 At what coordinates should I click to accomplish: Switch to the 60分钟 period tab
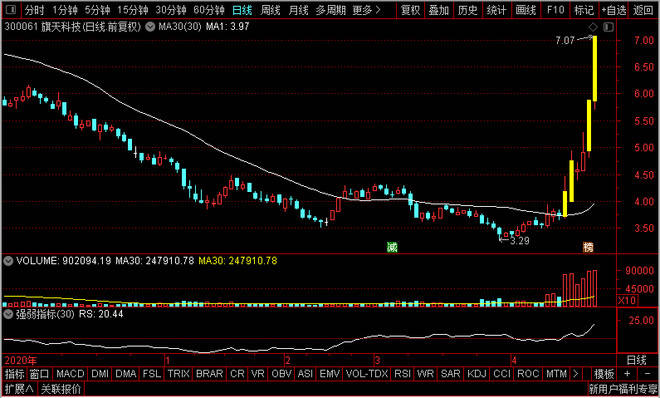[210, 10]
